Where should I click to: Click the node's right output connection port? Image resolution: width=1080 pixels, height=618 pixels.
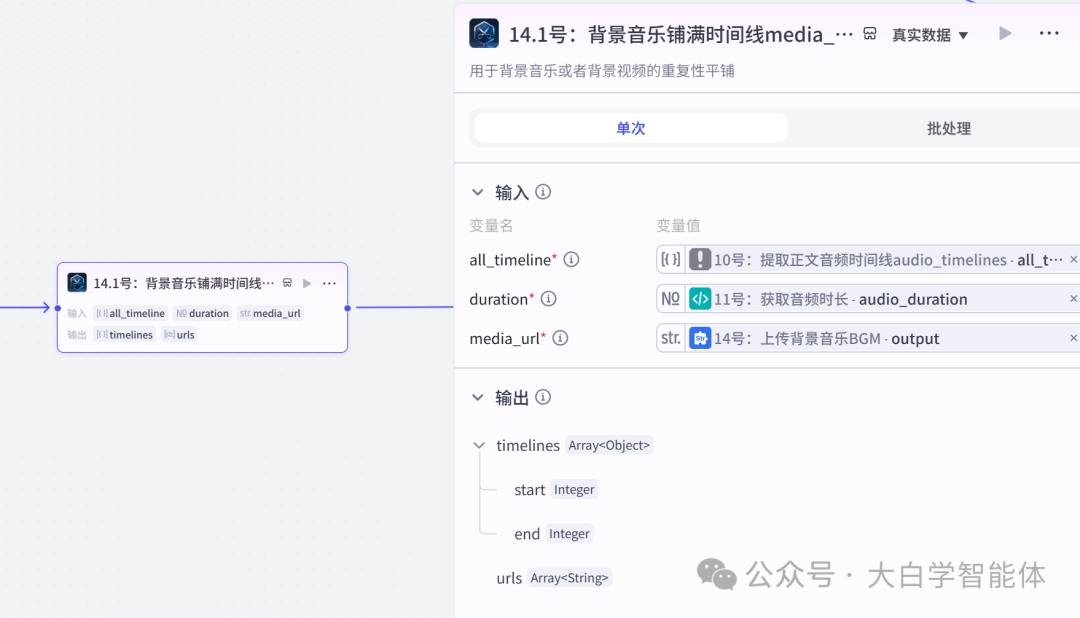348,308
